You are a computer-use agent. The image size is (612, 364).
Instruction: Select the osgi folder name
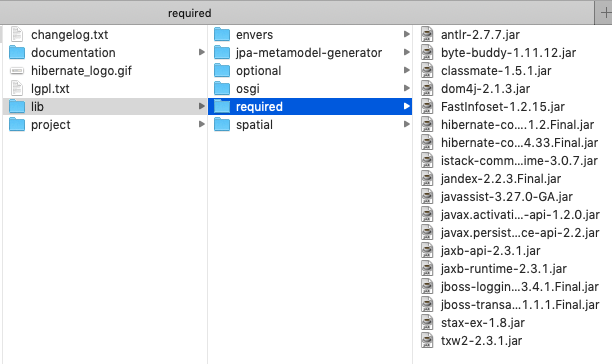[x=247, y=89]
